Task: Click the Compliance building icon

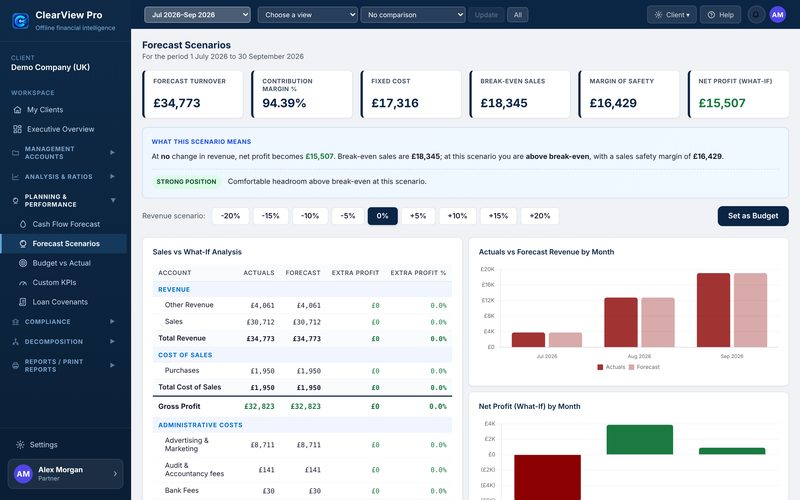Action: [15, 322]
